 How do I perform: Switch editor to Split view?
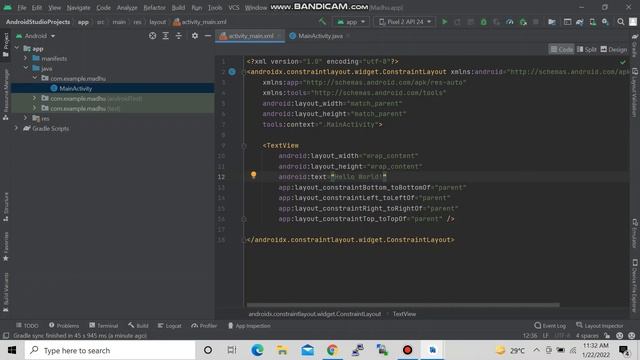click(587, 49)
